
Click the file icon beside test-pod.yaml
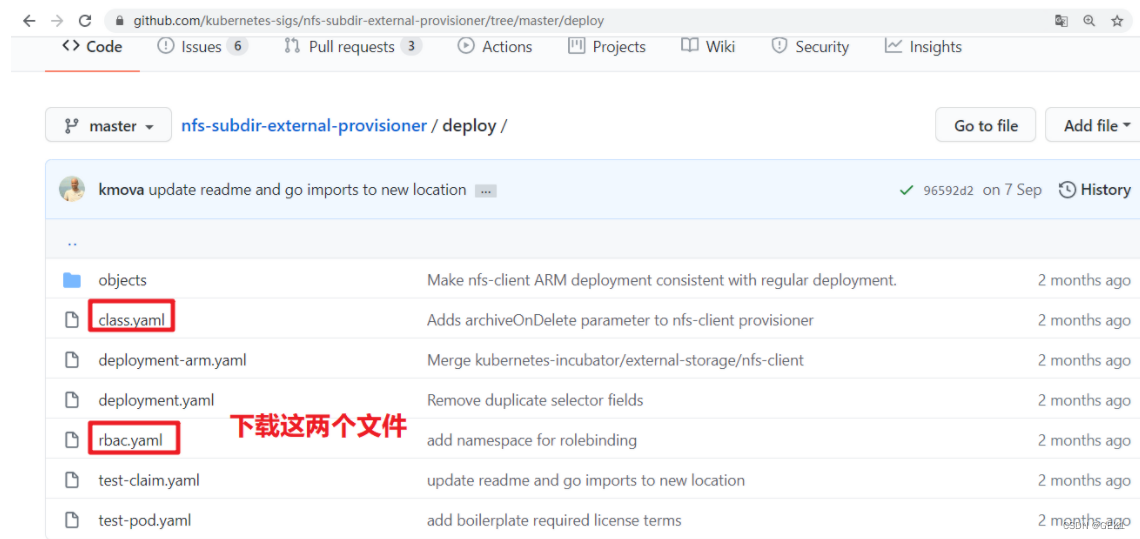(71, 520)
